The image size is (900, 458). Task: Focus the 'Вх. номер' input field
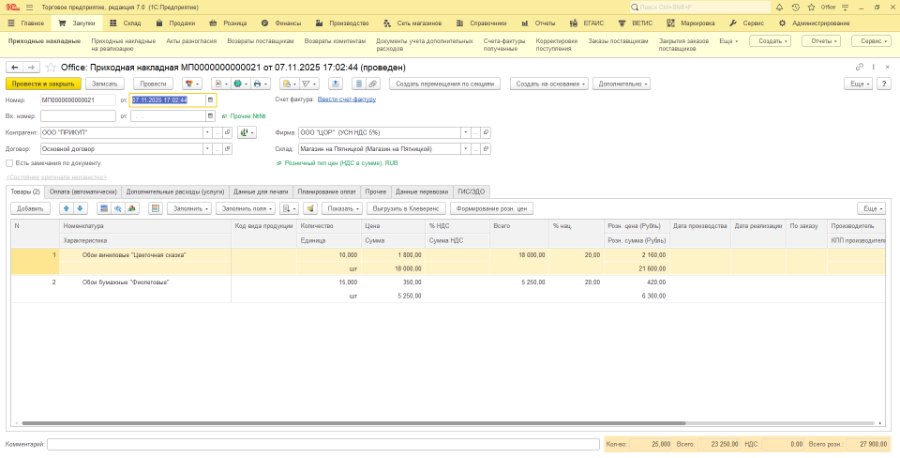click(x=78, y=116)
